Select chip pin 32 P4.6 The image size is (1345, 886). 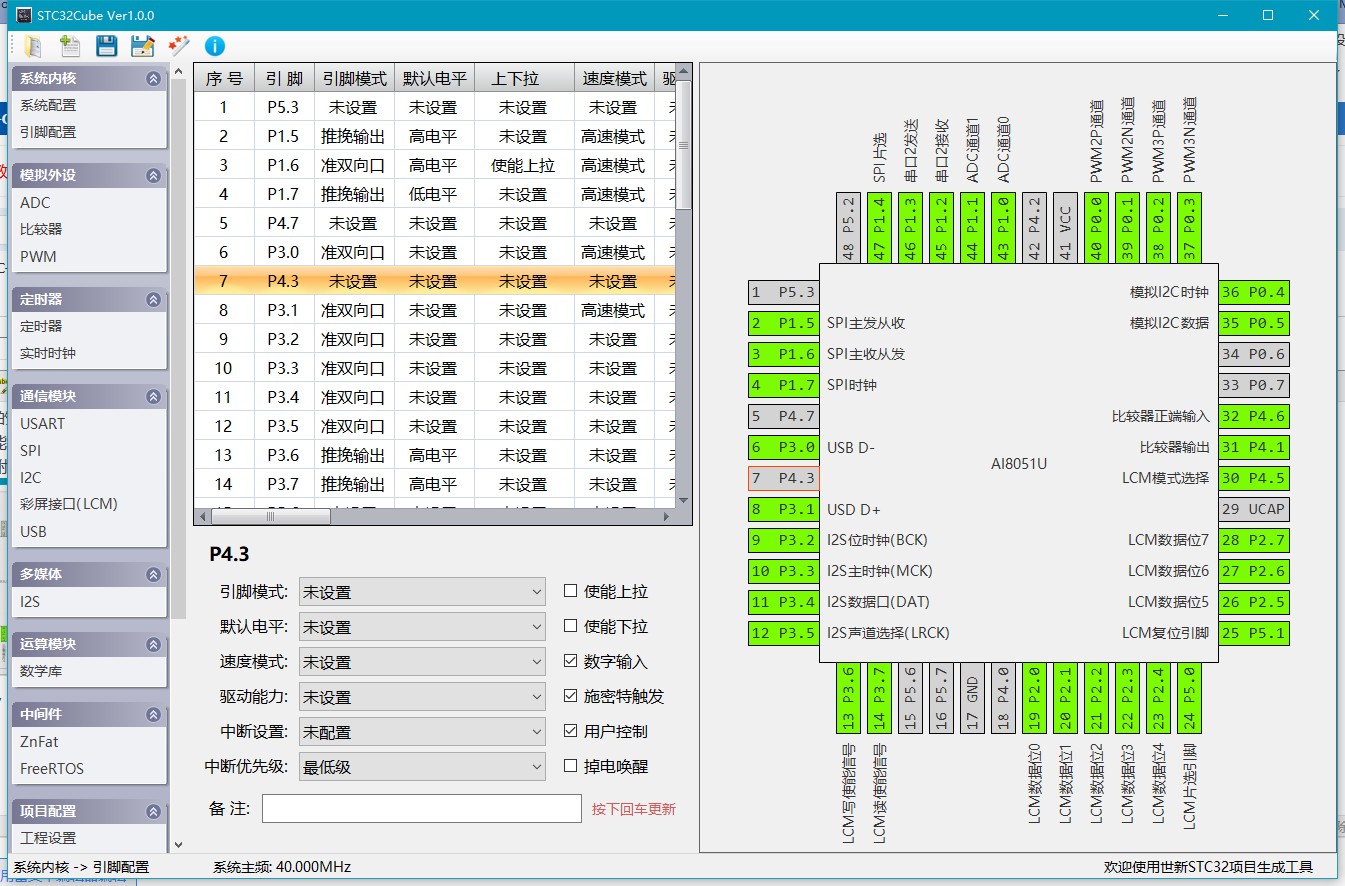pyautogui.click(x=1253, y=416)
